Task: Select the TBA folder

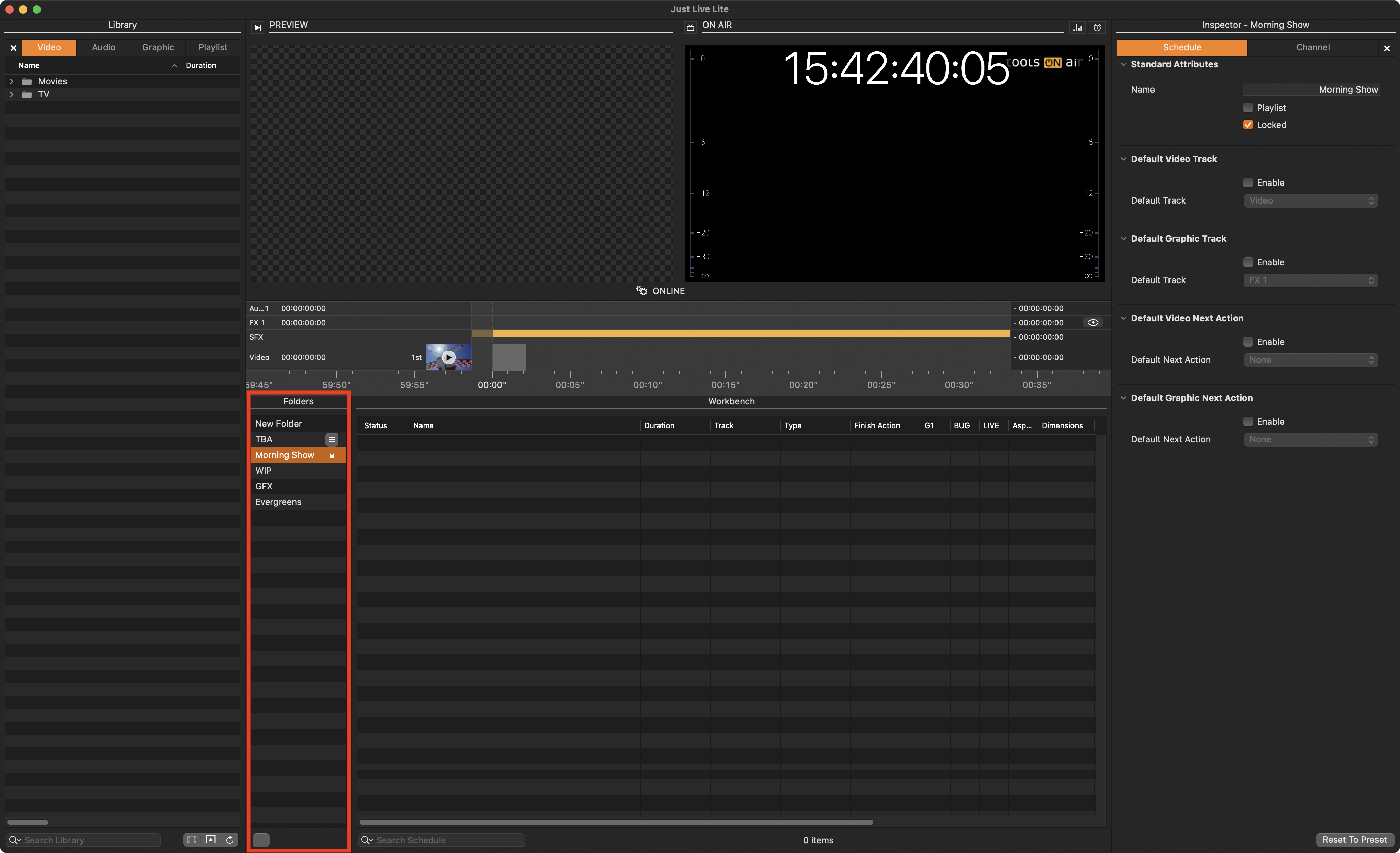Action: tap(298, 439)
